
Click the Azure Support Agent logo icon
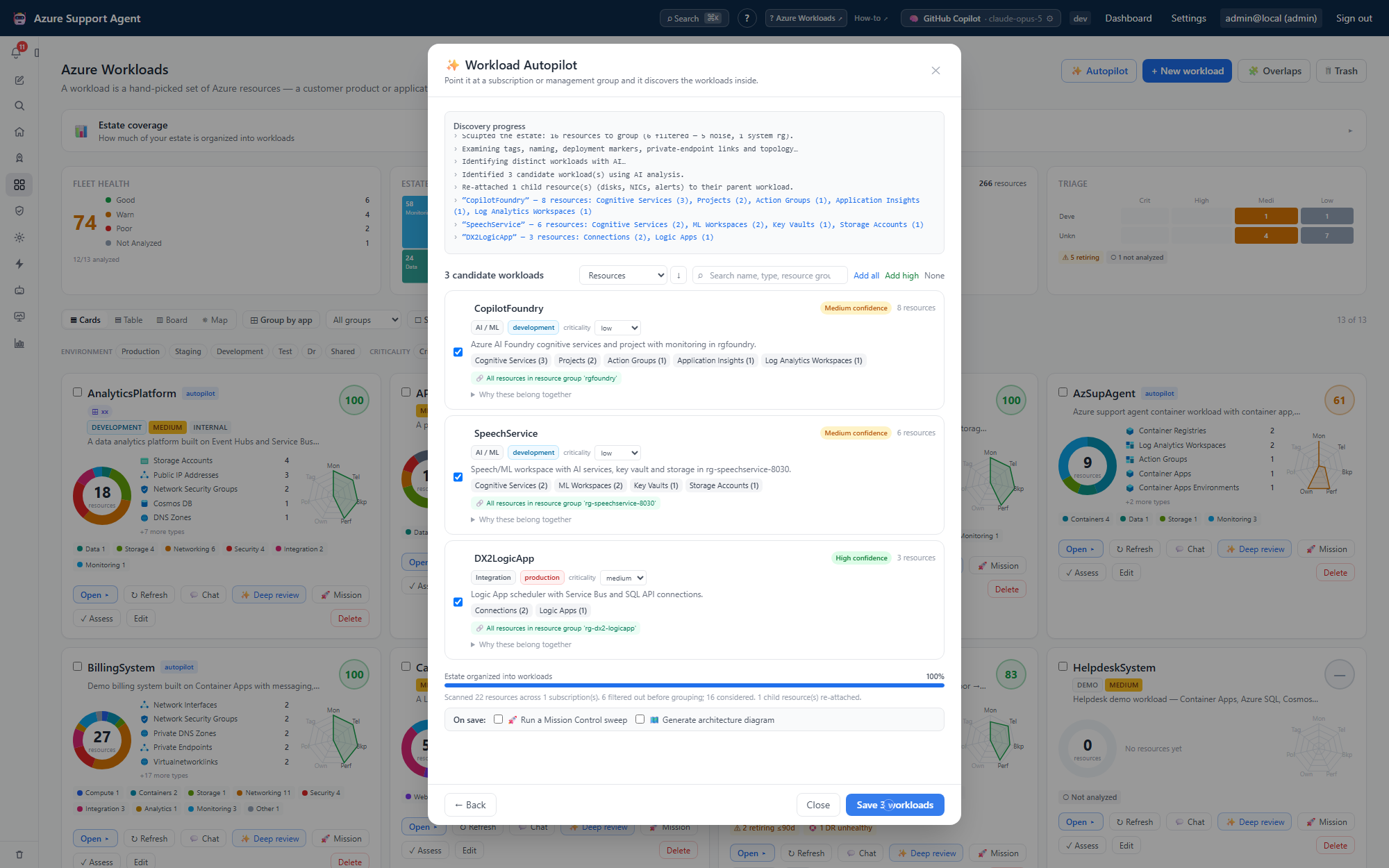[19, 18]
